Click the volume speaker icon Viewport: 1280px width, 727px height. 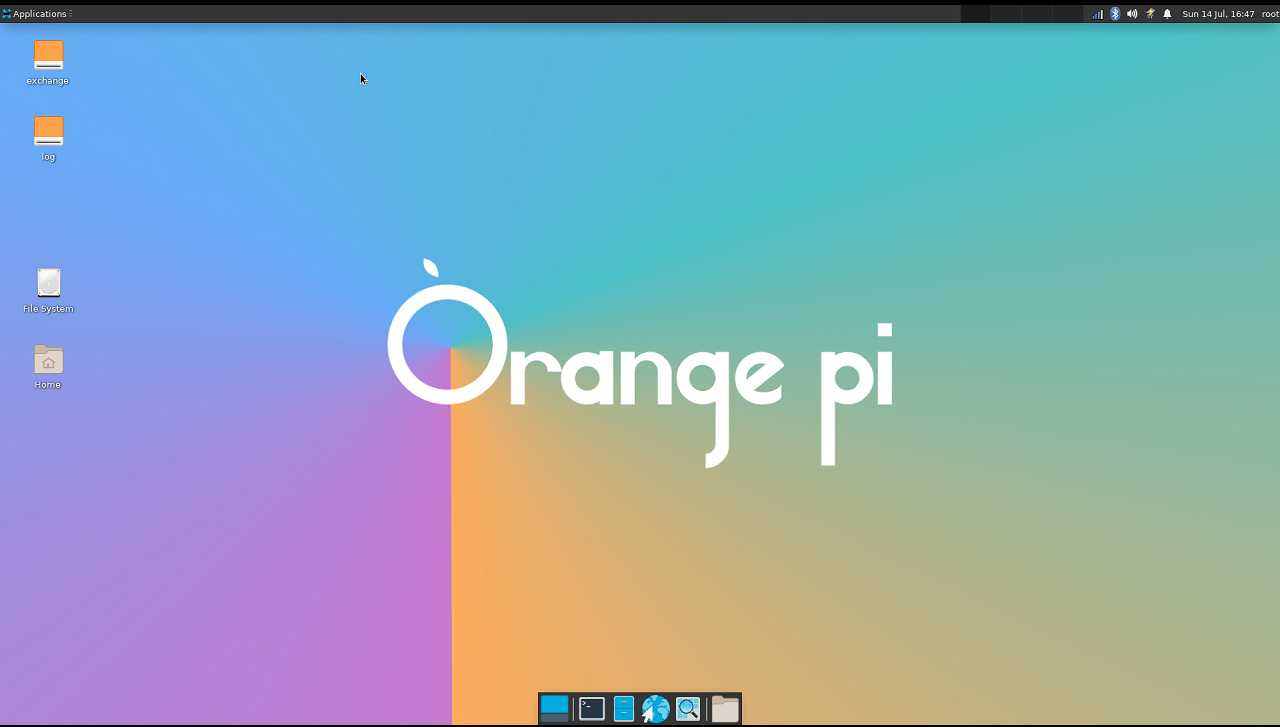pyautogui.click(x=1132, y=14)
